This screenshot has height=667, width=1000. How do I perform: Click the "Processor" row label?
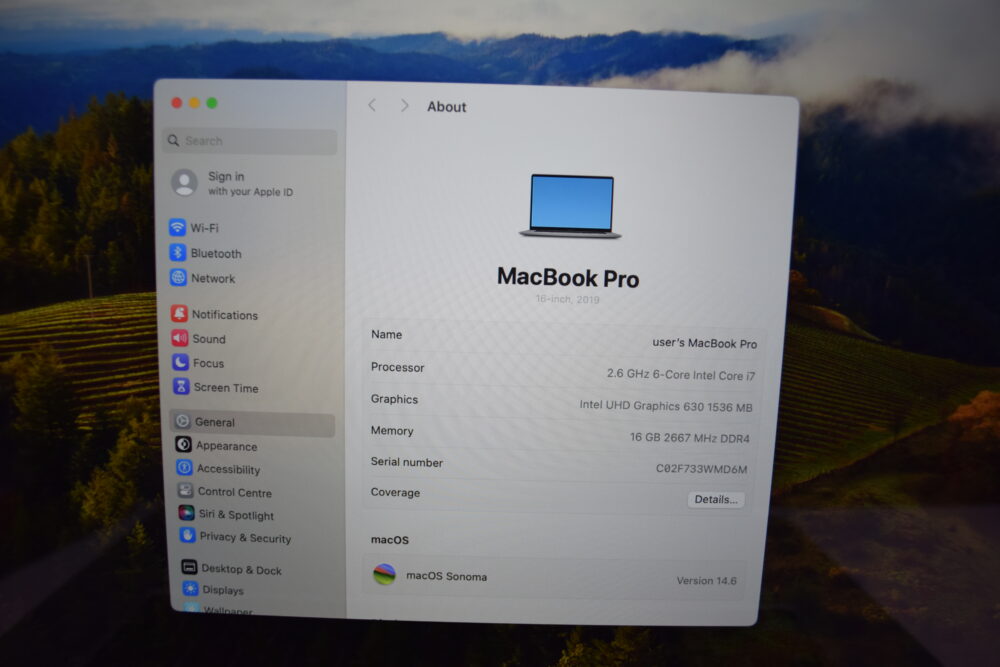click(x=397, y=367)
